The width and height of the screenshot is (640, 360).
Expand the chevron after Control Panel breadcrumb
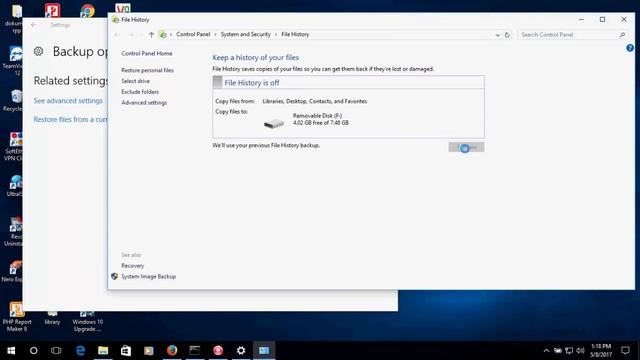tap(215, 35)
